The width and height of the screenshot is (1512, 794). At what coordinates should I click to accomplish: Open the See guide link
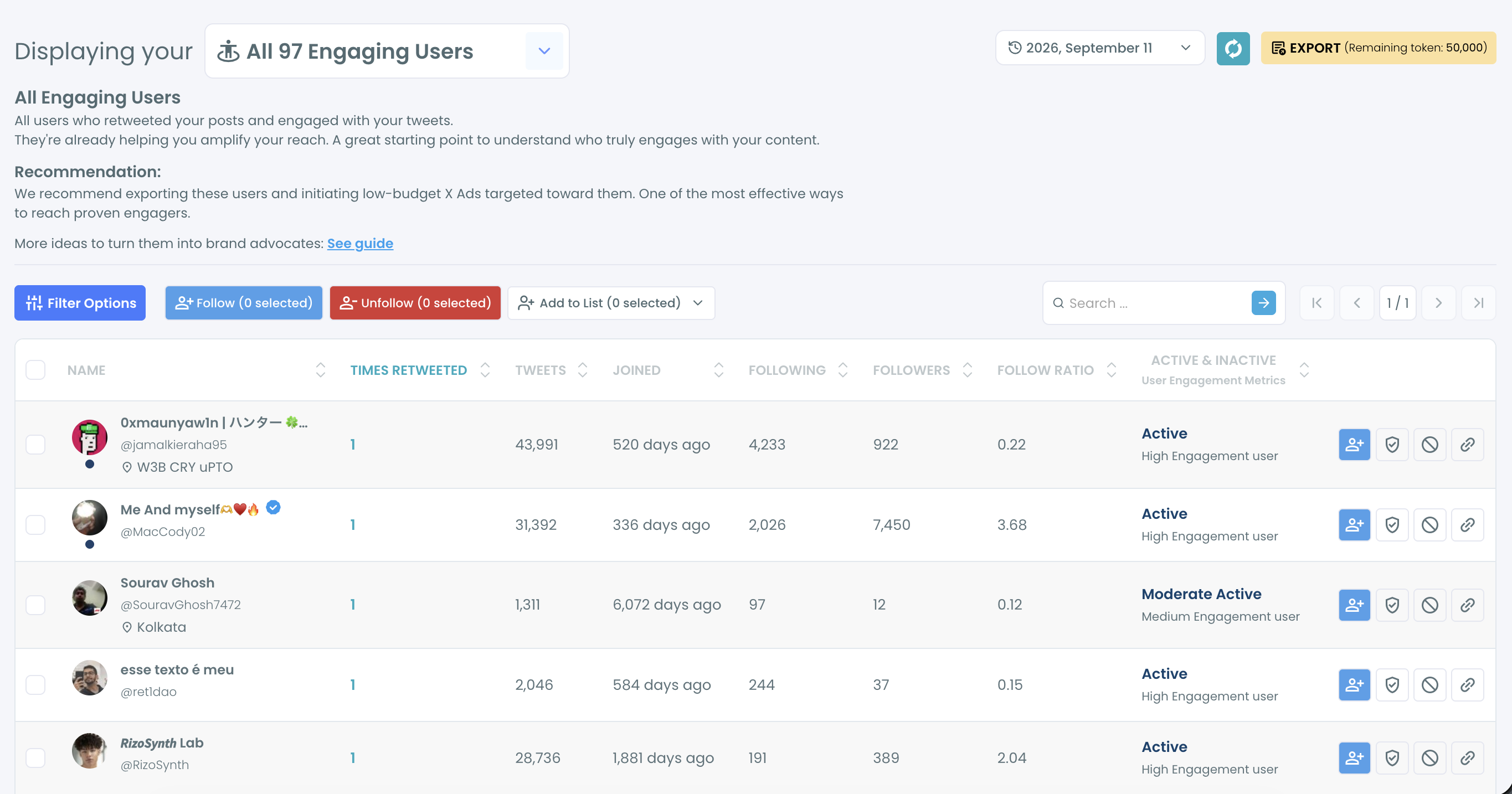pos(360,244)
